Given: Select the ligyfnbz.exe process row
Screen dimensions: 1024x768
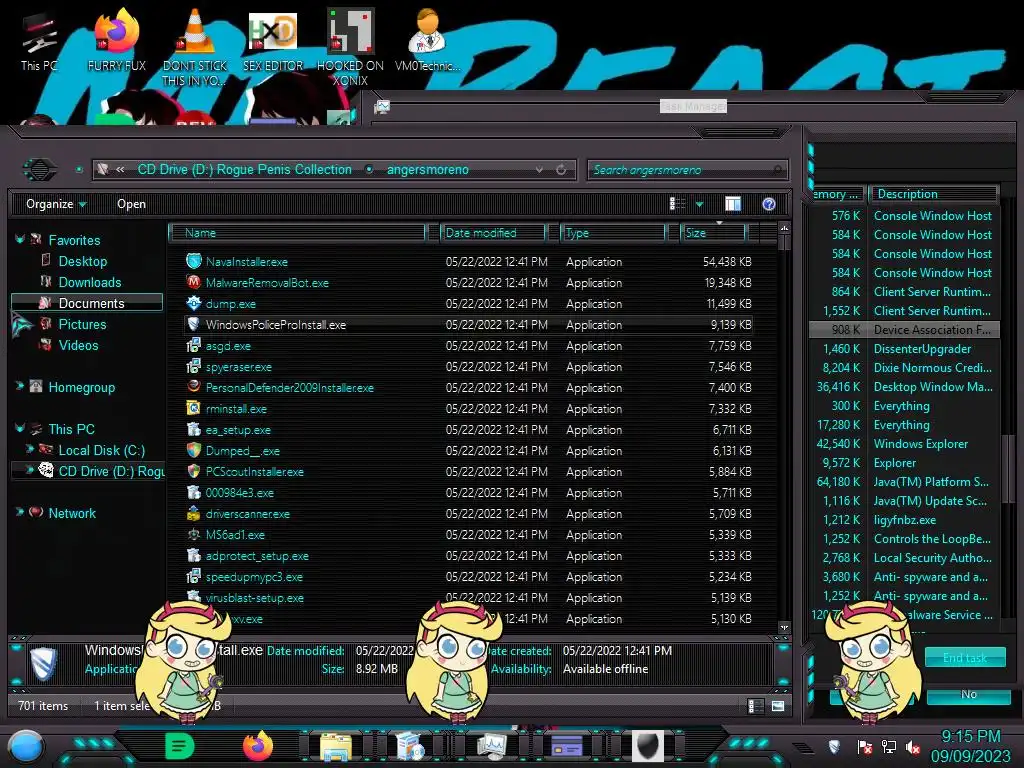Looking at the screenshot, I should 905,520.
